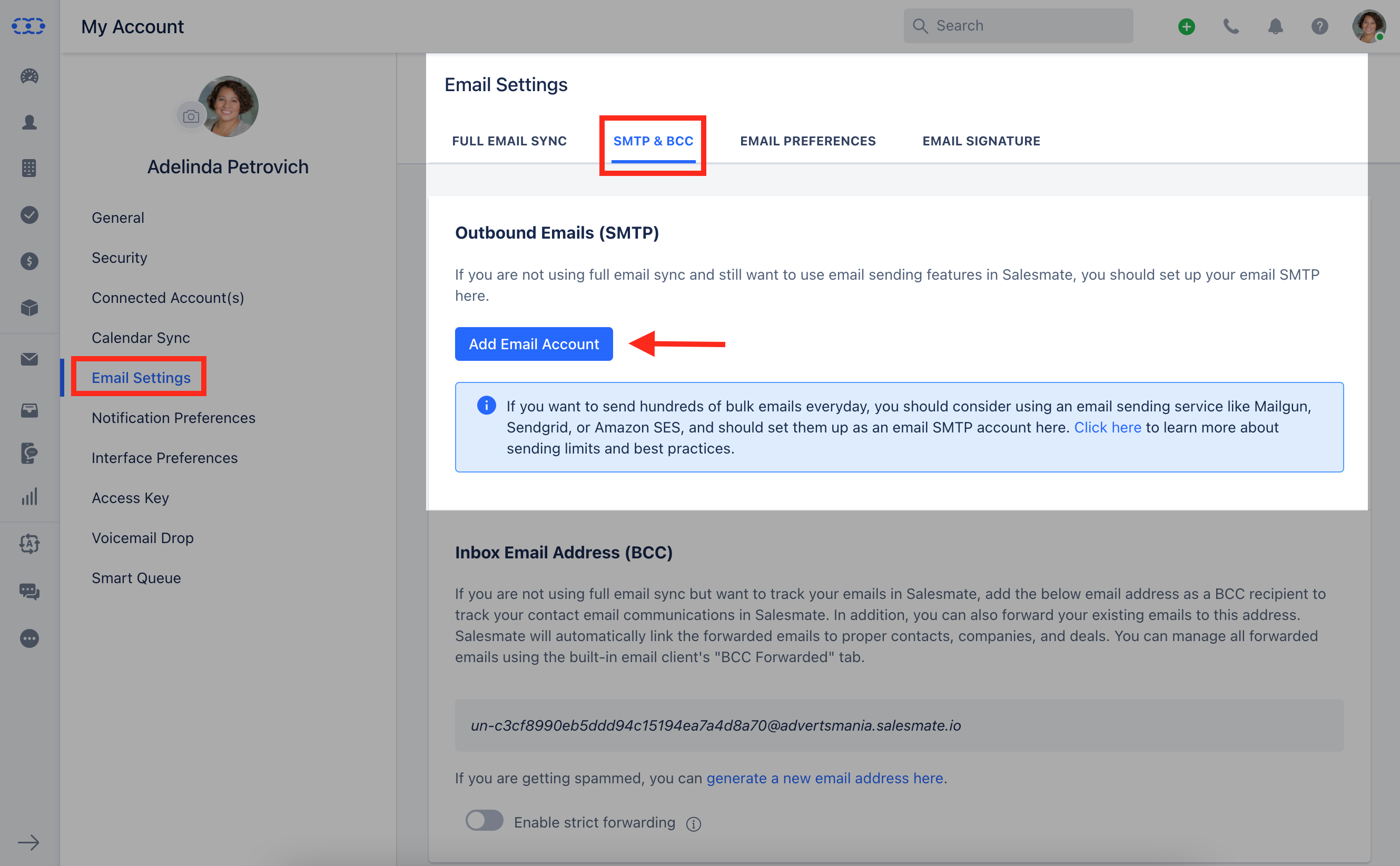
Task: Open the phone dialer icon
Action: (1231, 26)
